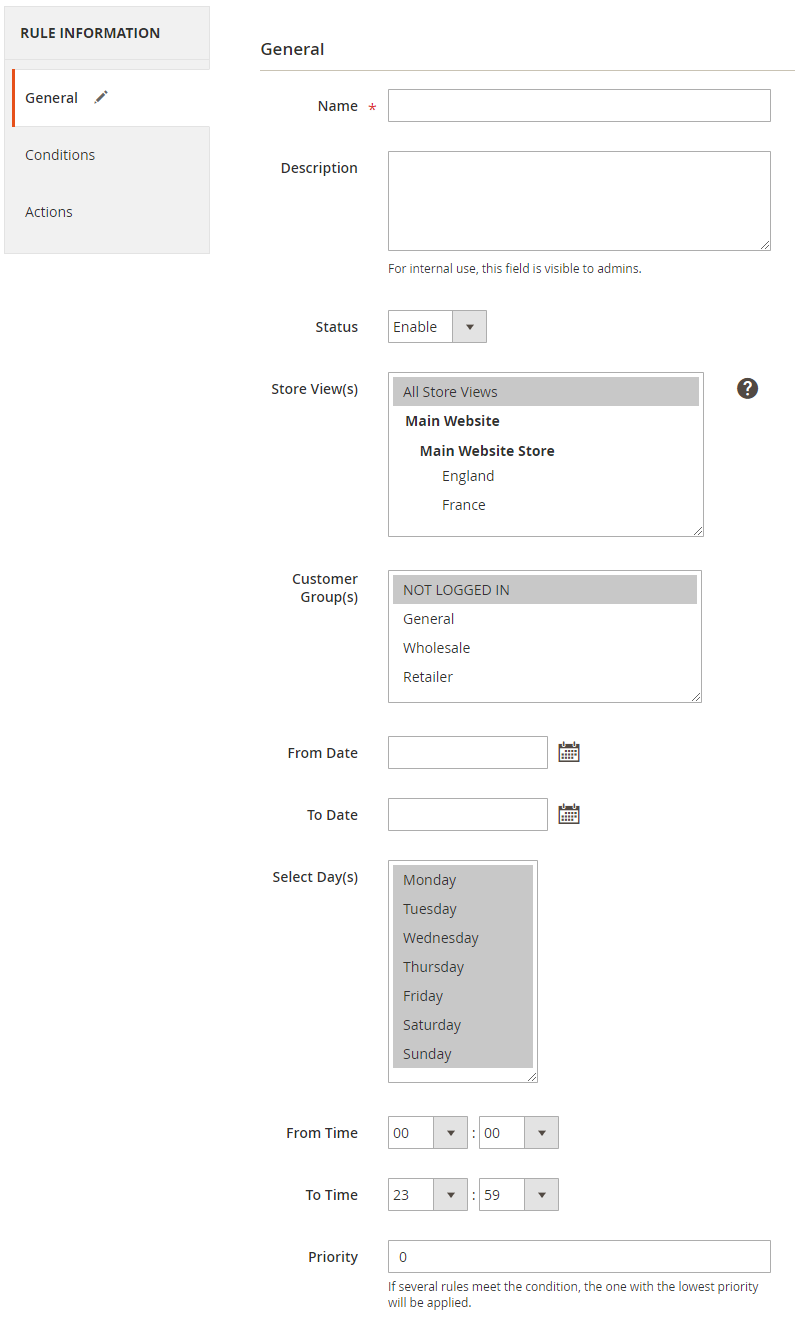Click into the Name input field
Image resolution: width=795 pixels, height=1321 pixels.
[x=579, y=106]
